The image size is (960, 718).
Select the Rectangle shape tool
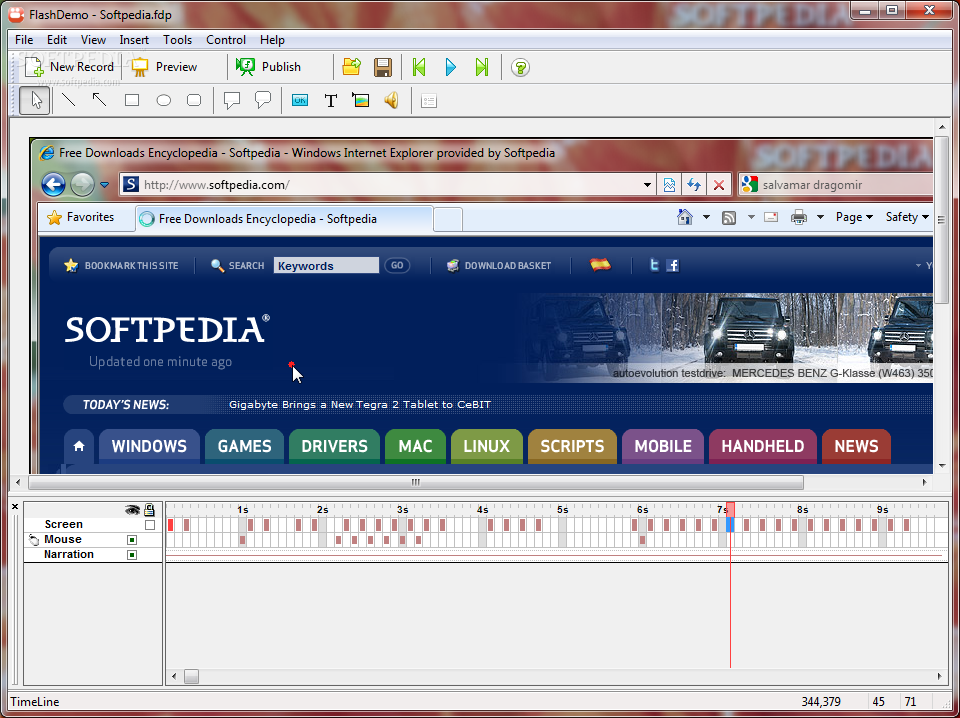coord(132,100)
